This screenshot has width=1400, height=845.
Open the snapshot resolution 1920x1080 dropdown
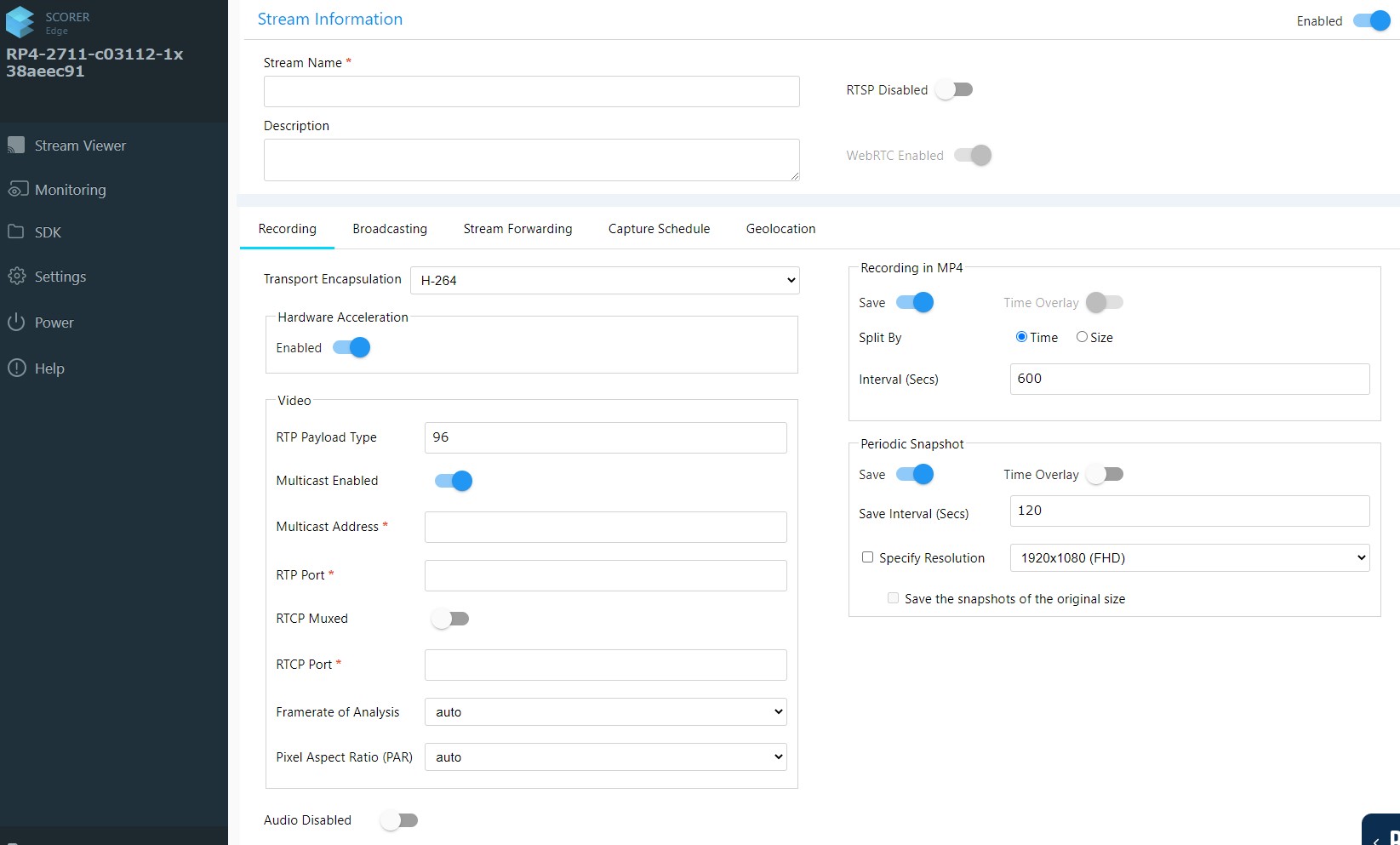coord(1189,558)
